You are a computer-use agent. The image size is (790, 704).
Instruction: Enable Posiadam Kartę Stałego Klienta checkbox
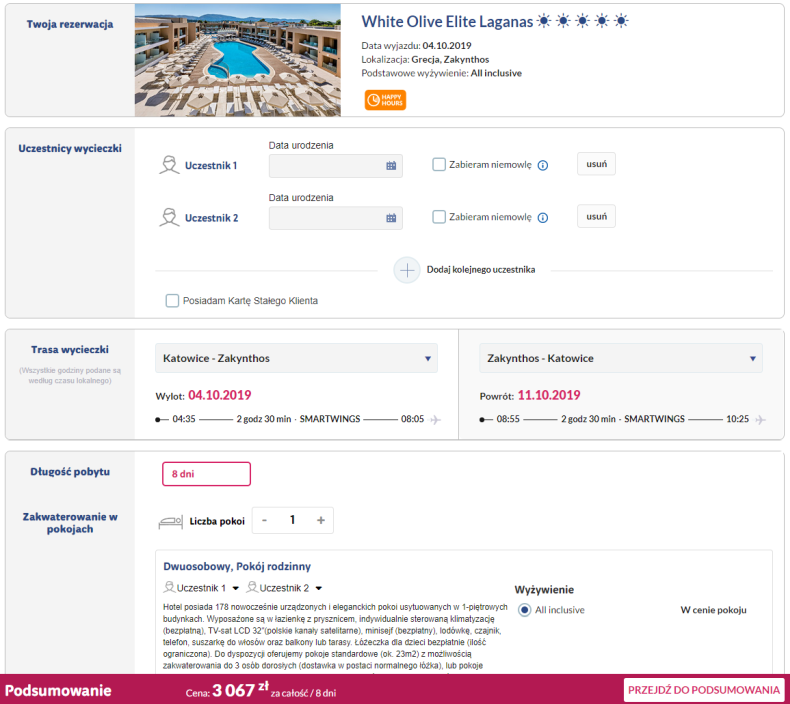tap(172, 301)
